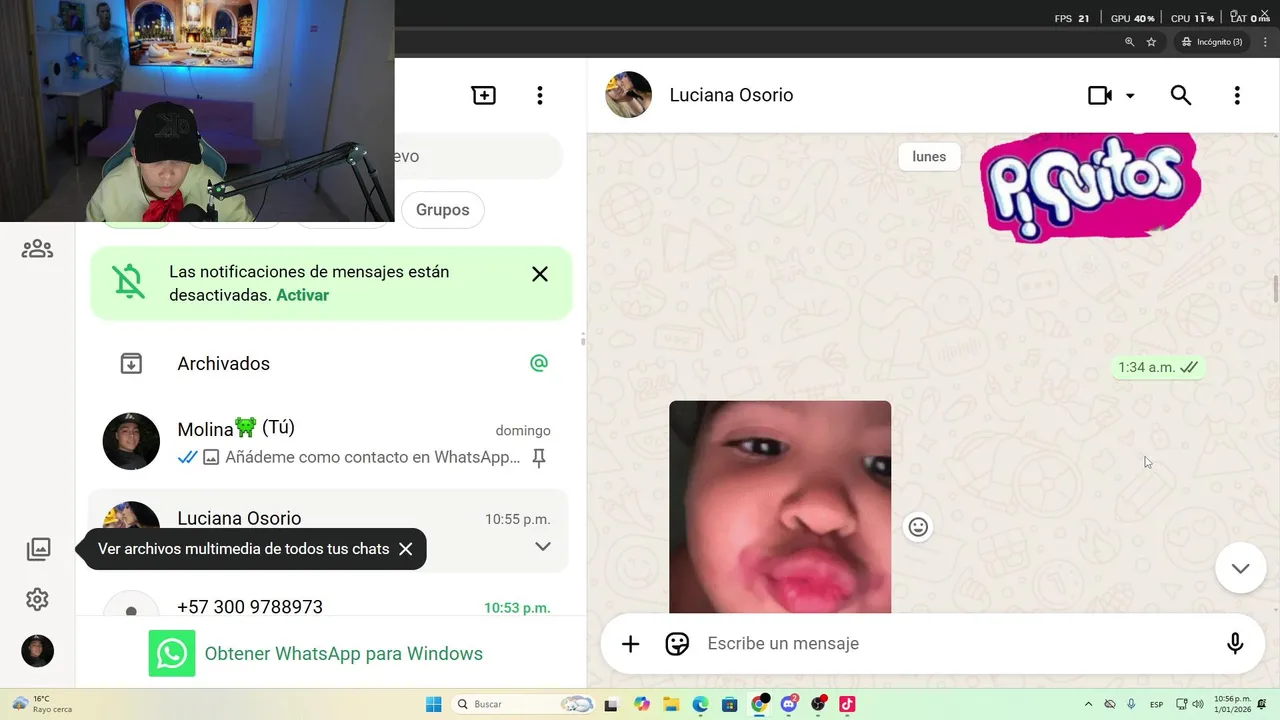Image resolution: width=1280 pixels, height=720 pixels.
Task: Open File Explorer from the taskbar
Action: 670,704
